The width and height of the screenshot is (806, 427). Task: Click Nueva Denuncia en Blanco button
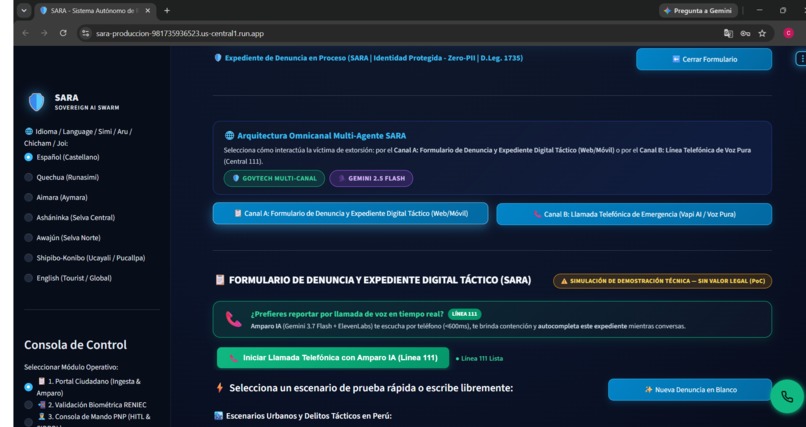[x=690, y=389]
